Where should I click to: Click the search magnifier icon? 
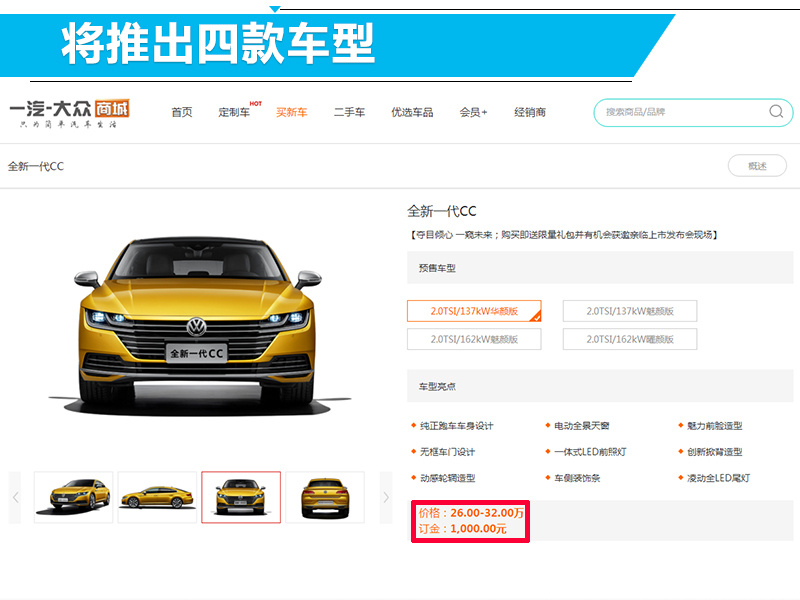776,111
